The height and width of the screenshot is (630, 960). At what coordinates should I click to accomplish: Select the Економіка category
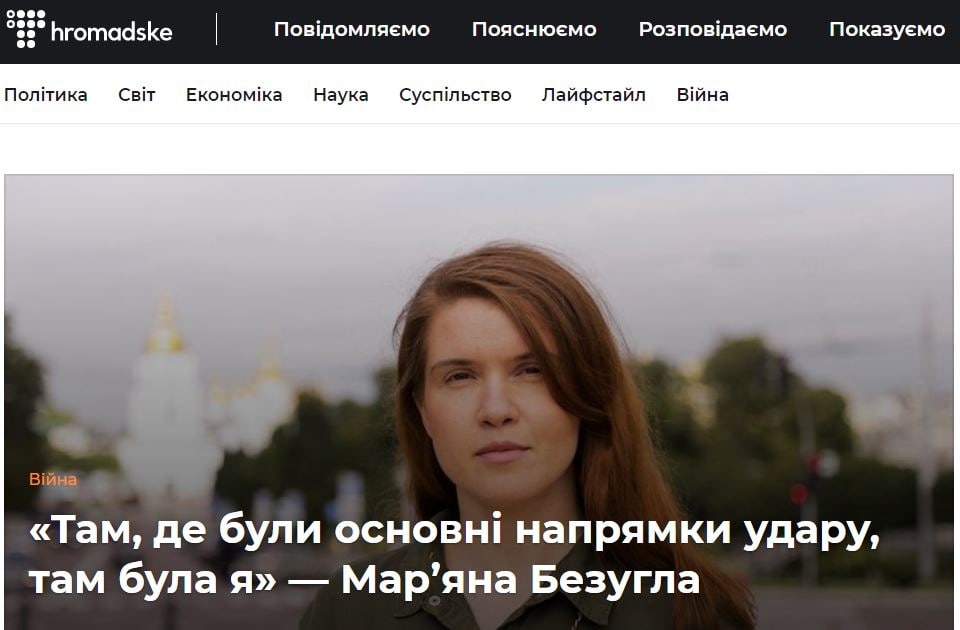(x=234, y=95)
